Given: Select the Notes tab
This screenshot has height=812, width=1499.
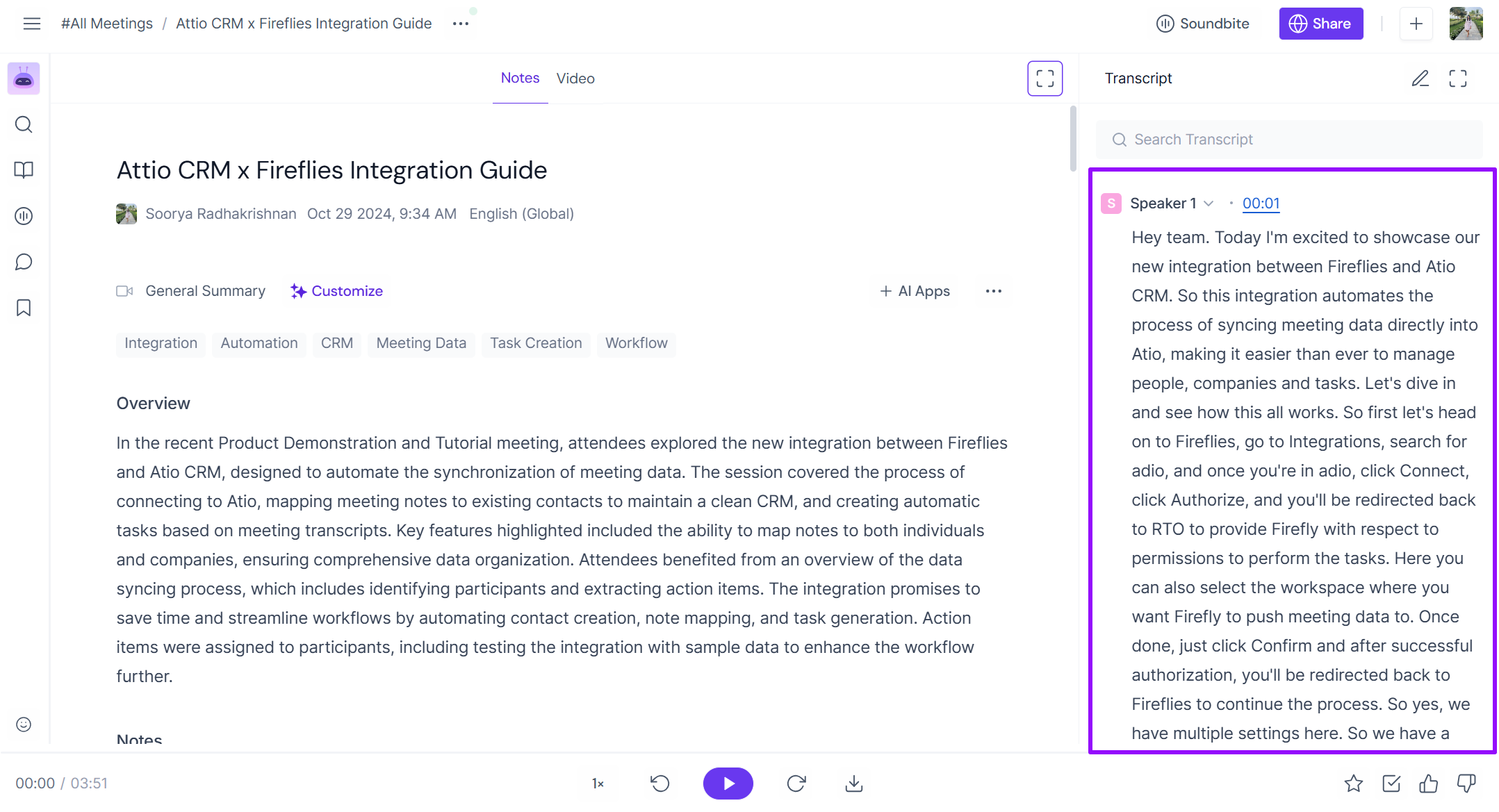Looking at the screenshot, I should 520,78.
